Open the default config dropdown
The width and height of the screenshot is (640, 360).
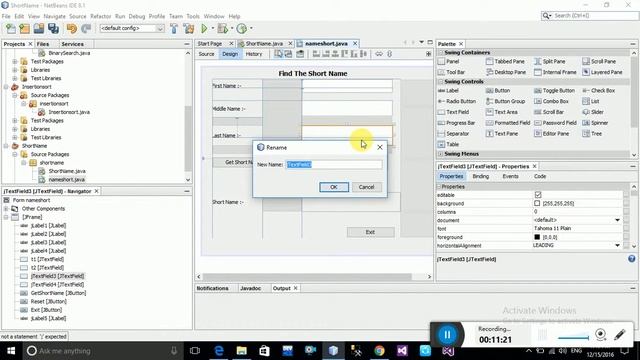pos(132,29)
